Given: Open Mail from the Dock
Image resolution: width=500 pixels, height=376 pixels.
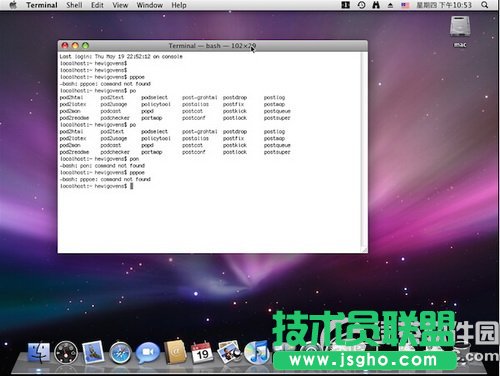Looking at the screenshot, I should pos(93,352).
